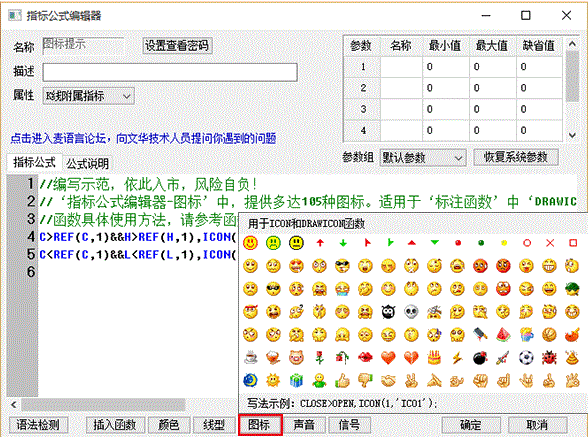588x437 pixels.
Task: Select the red X cross icon
Action: (550, 243)
